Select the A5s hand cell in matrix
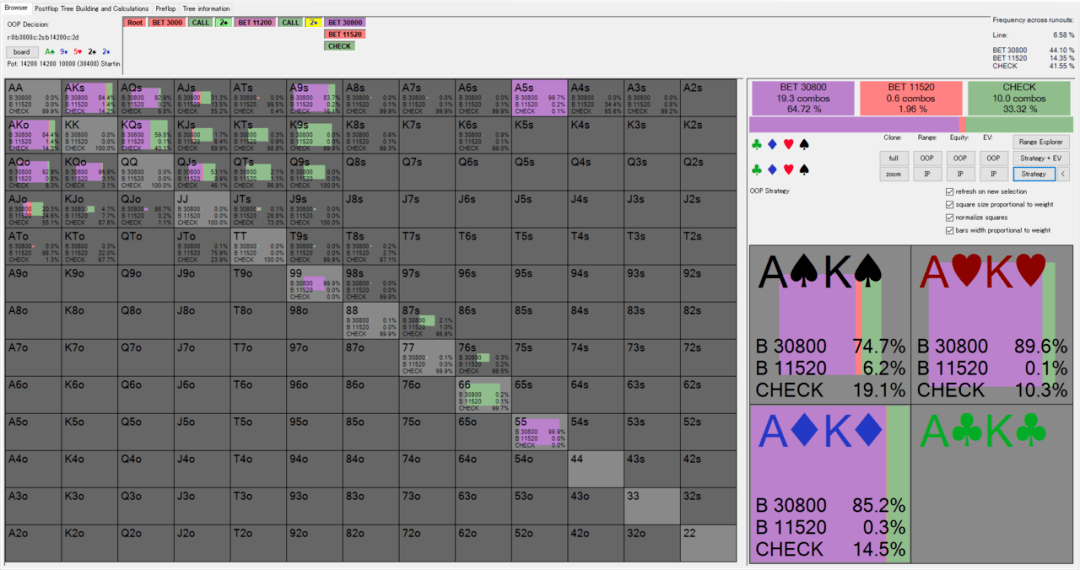Viewport: 1080px width, 570px height. coord(539,98)
